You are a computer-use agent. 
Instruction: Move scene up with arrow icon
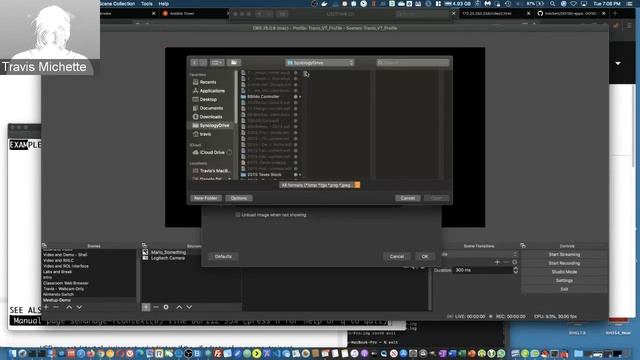pos(69,307)
